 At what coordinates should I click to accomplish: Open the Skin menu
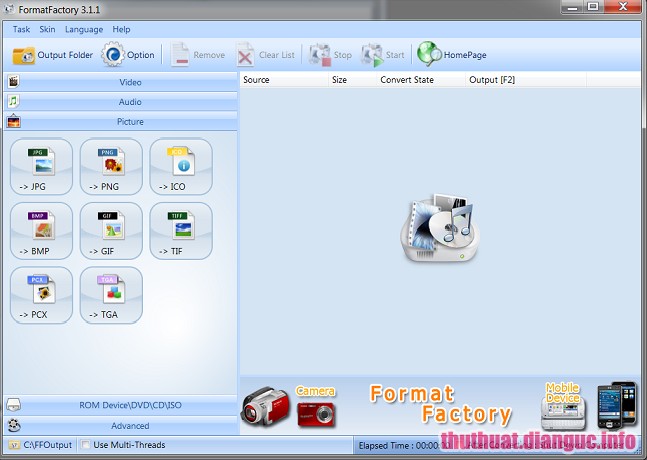coord(47,29)
